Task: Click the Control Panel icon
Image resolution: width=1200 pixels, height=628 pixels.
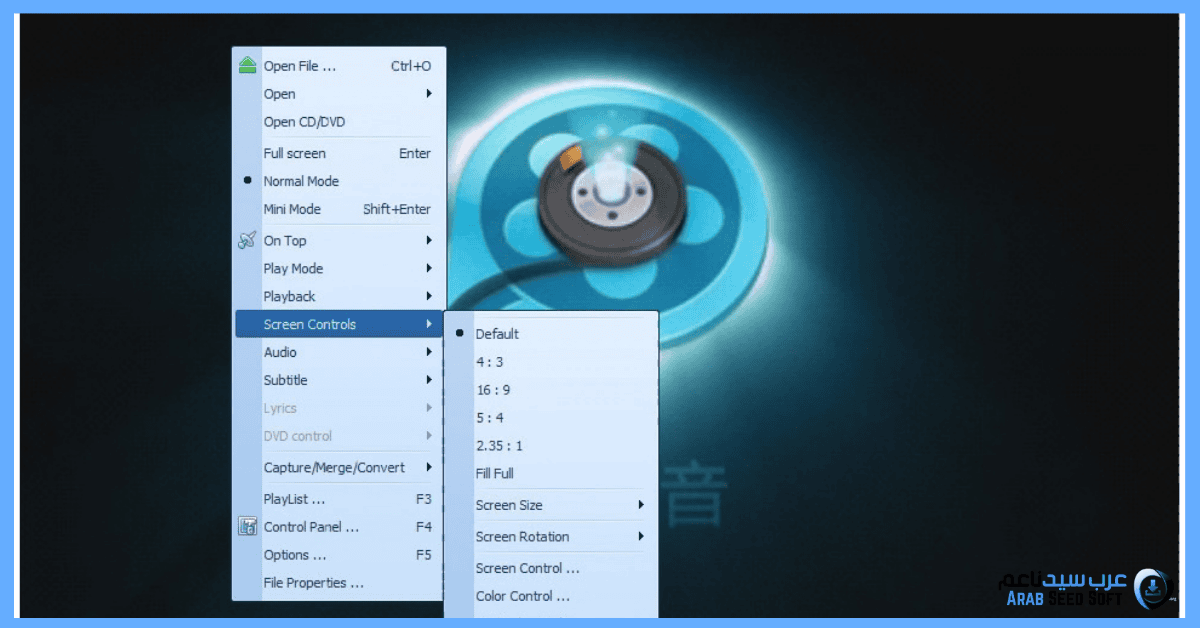Action: (x=246, y=527)
